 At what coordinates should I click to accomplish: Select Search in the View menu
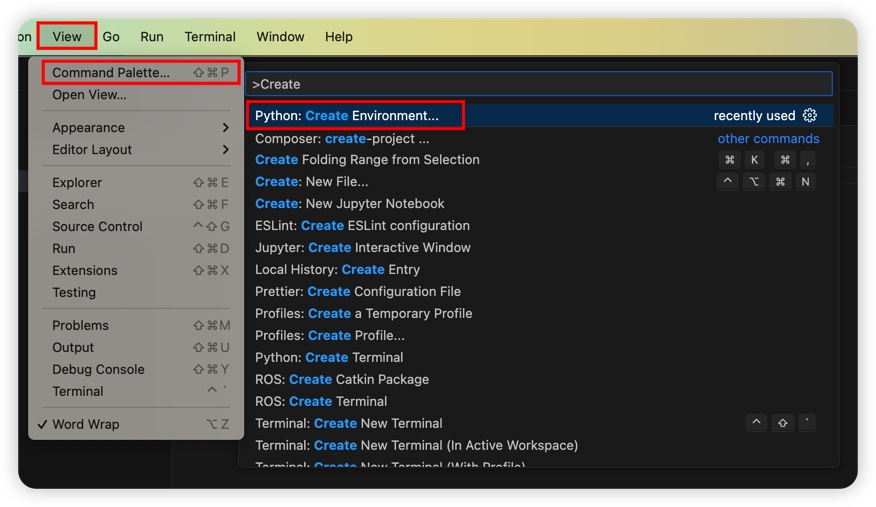point(136,204)
